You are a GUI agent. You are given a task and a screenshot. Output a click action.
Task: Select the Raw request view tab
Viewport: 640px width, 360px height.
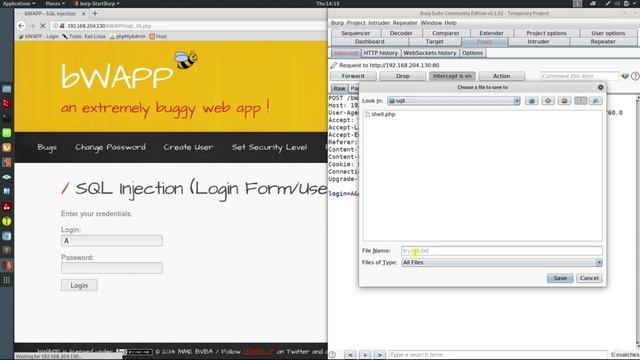[x=339, y=89]
